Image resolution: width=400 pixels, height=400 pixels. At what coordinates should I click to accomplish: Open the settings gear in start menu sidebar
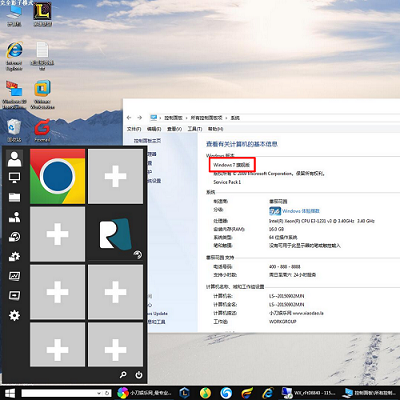(14, 315)
